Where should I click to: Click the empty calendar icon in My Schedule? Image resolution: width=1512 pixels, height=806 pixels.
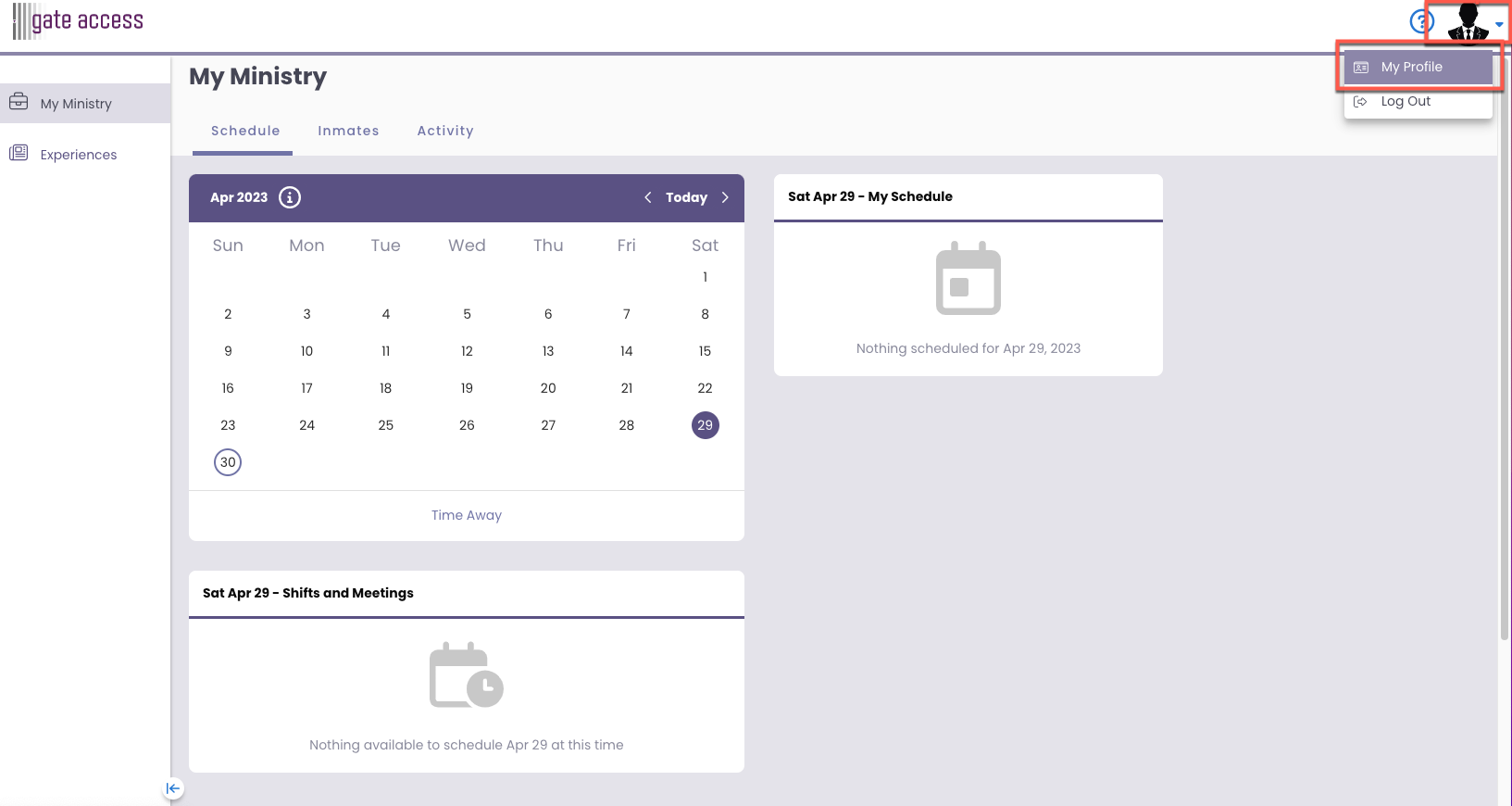tap(968, 279)
